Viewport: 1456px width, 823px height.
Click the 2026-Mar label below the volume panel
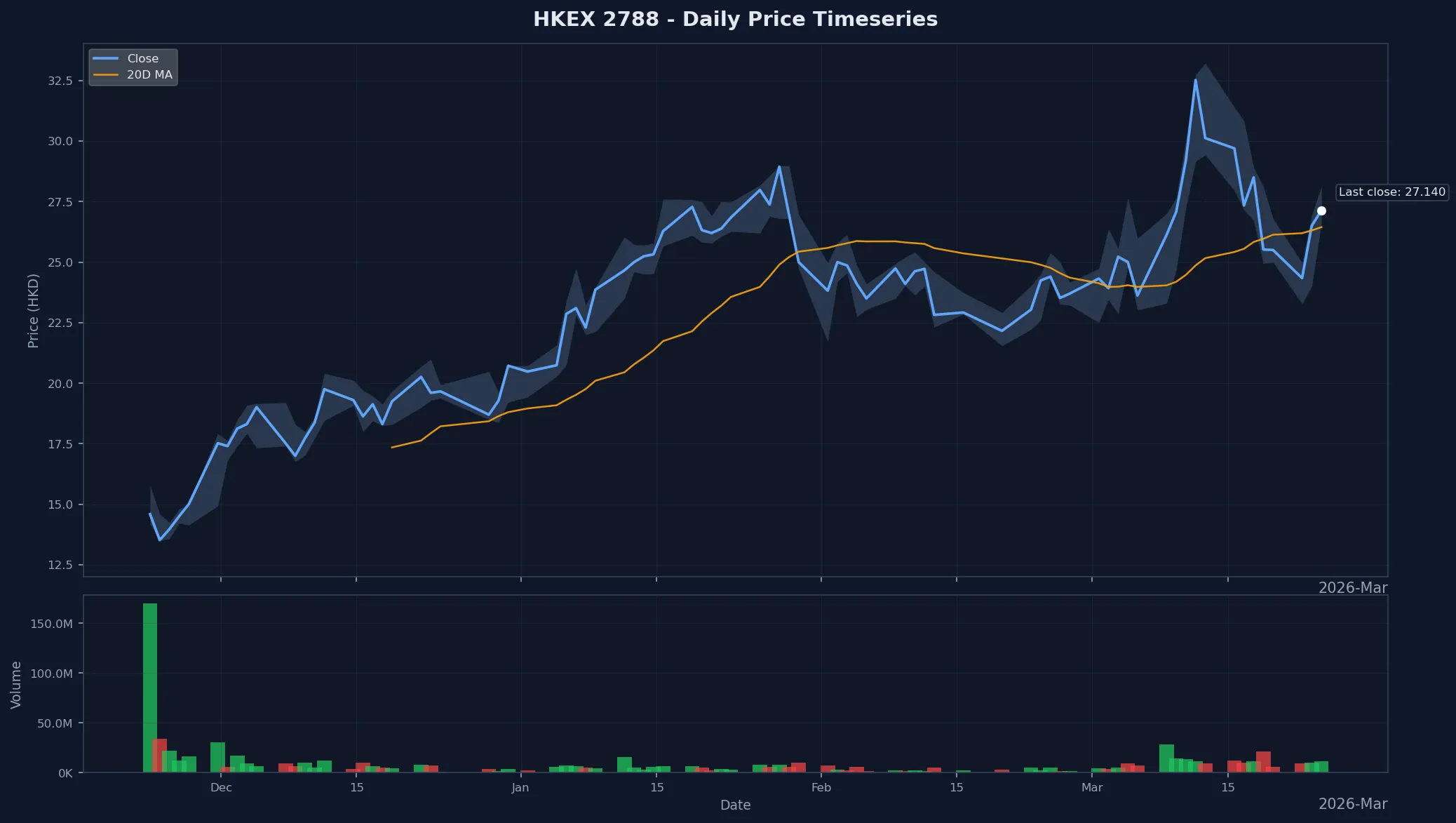coord(1352,803)
